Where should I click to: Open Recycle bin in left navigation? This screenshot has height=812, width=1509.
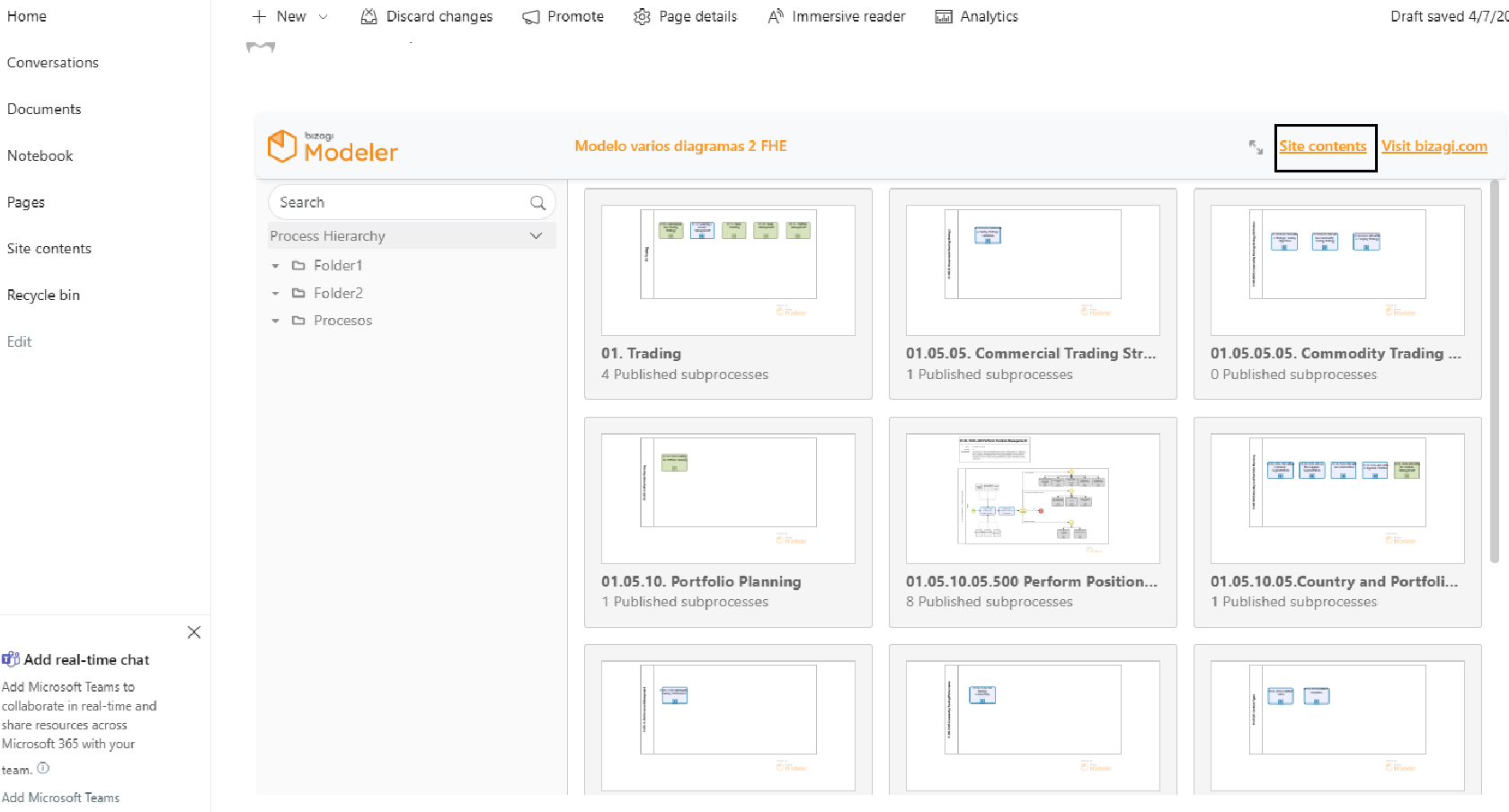tap(43, 296)
